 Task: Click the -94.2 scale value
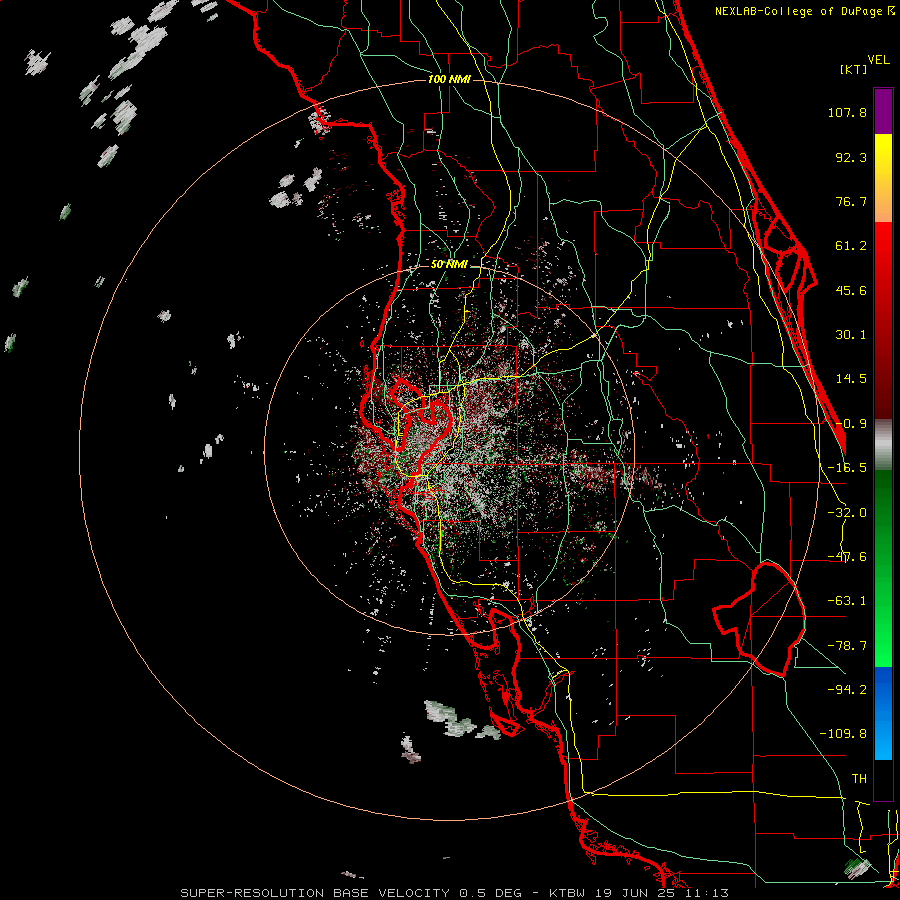point(847,689)
